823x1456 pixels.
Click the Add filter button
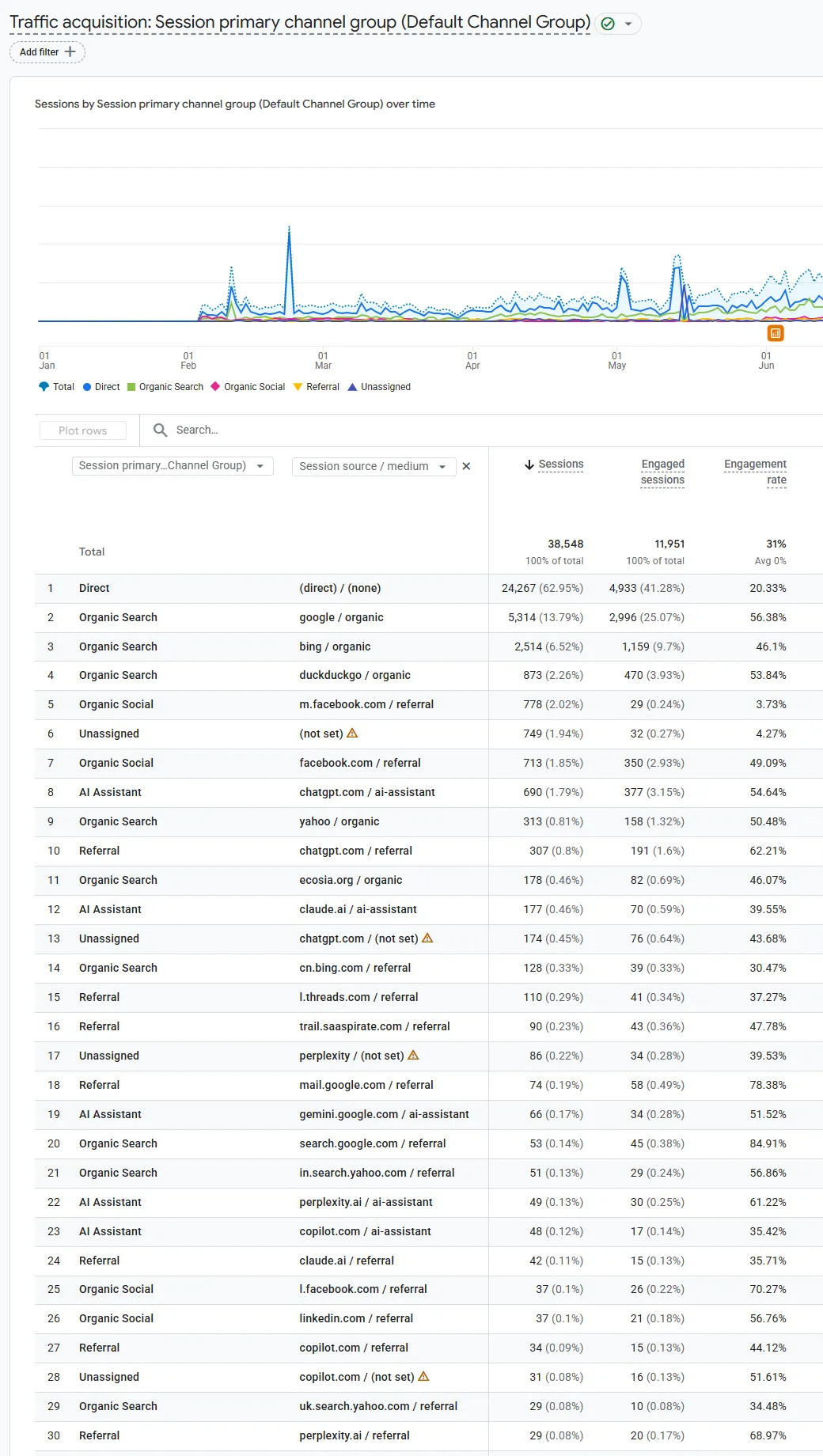point(47,52)
